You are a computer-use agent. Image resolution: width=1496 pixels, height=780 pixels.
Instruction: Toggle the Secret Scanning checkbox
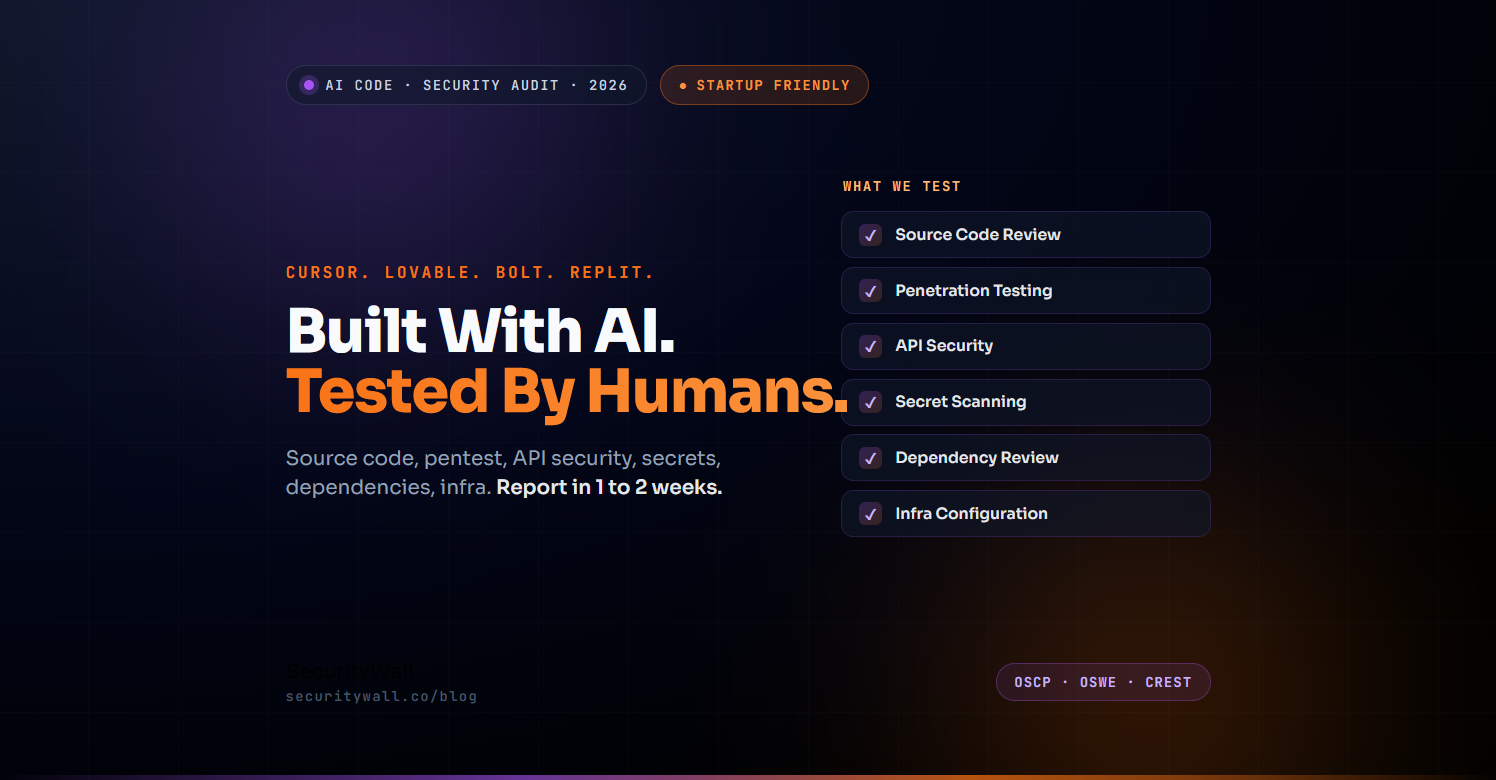coord(871,402)
